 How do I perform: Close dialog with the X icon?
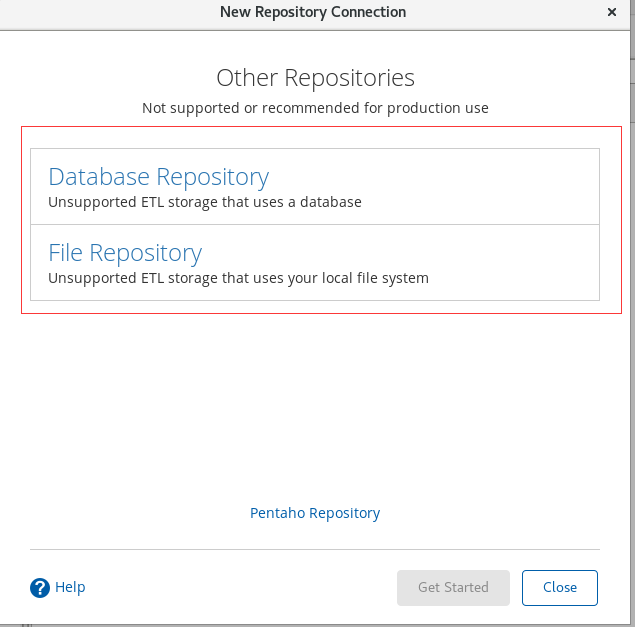[612, 12]
